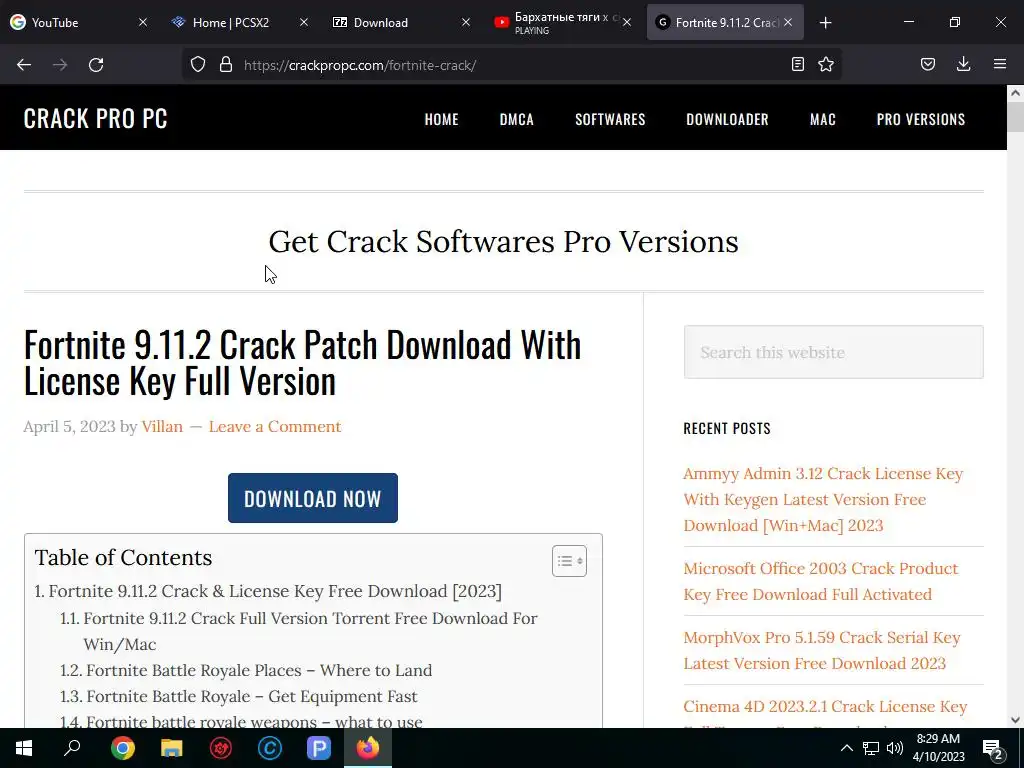Close the Бархатные тяги playing tab
The height and width of the screenshot is (768, 1024).
(x=627, y=22)
